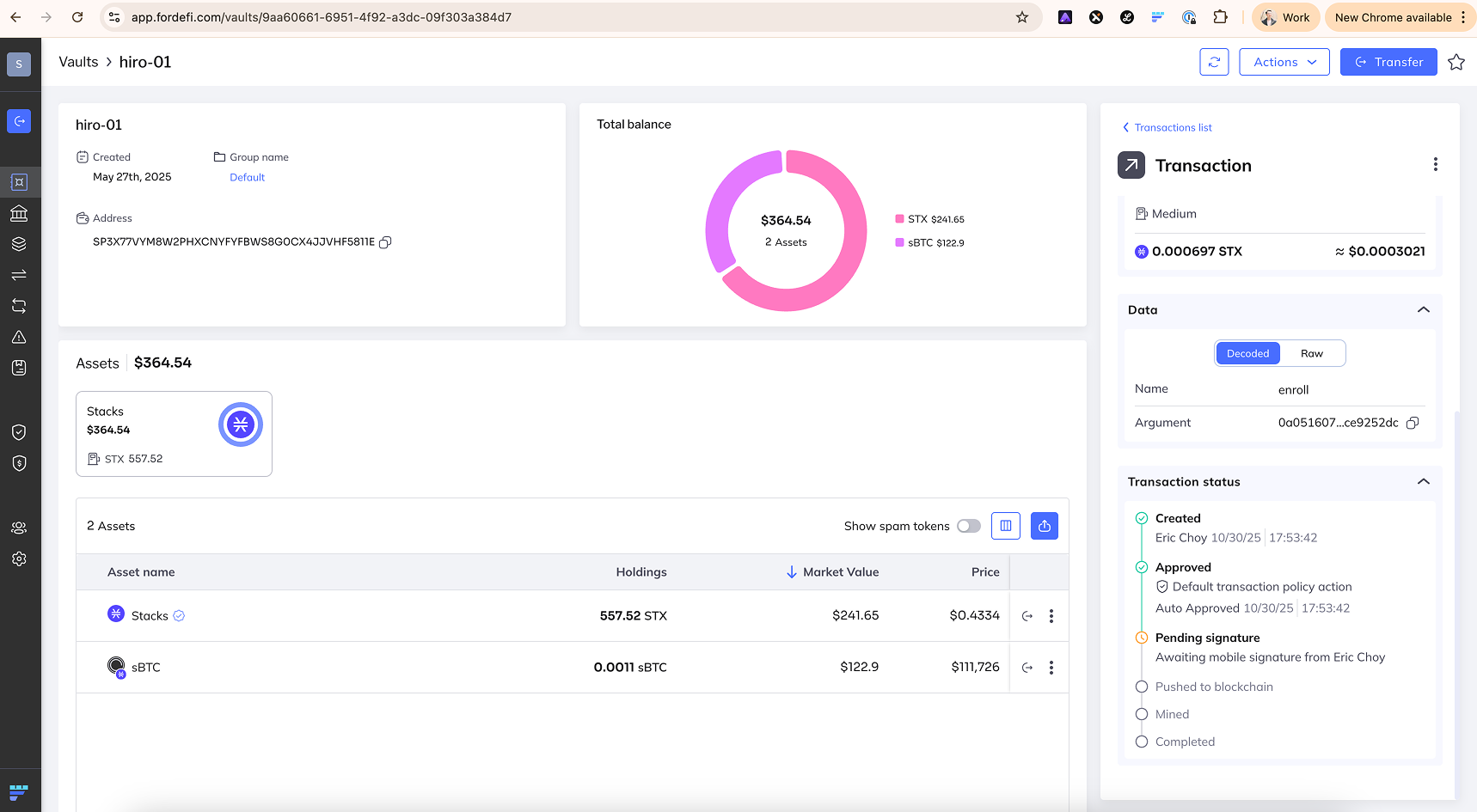
Task: Collapse the Transaction status section
Action: (1423, 482)
